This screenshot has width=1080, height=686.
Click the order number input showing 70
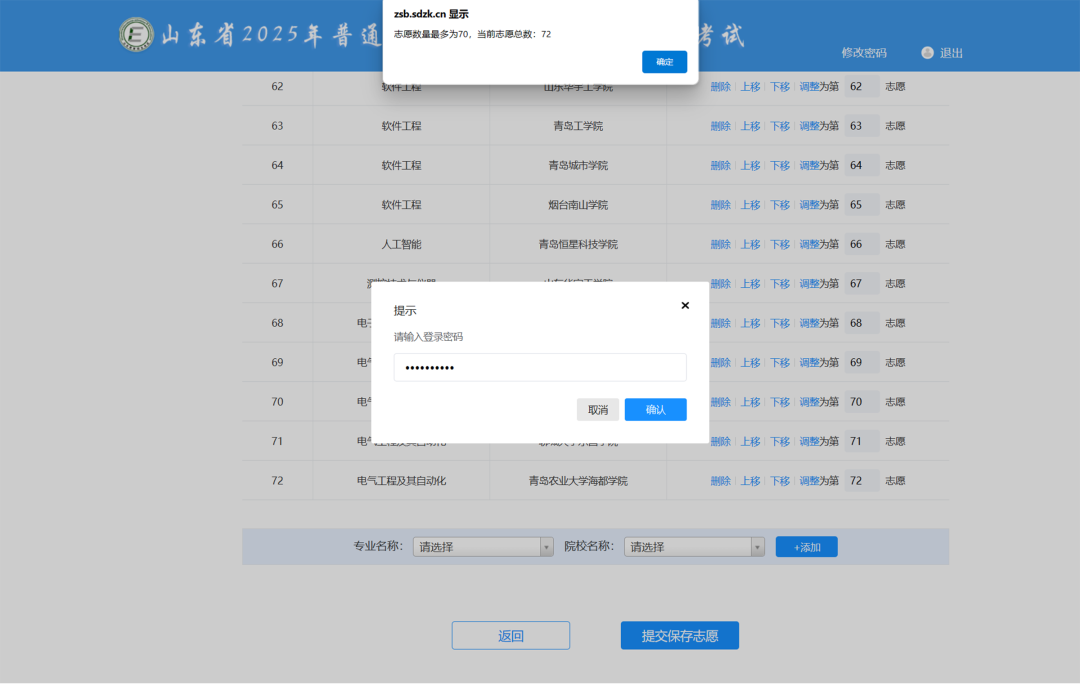point(861,401)
